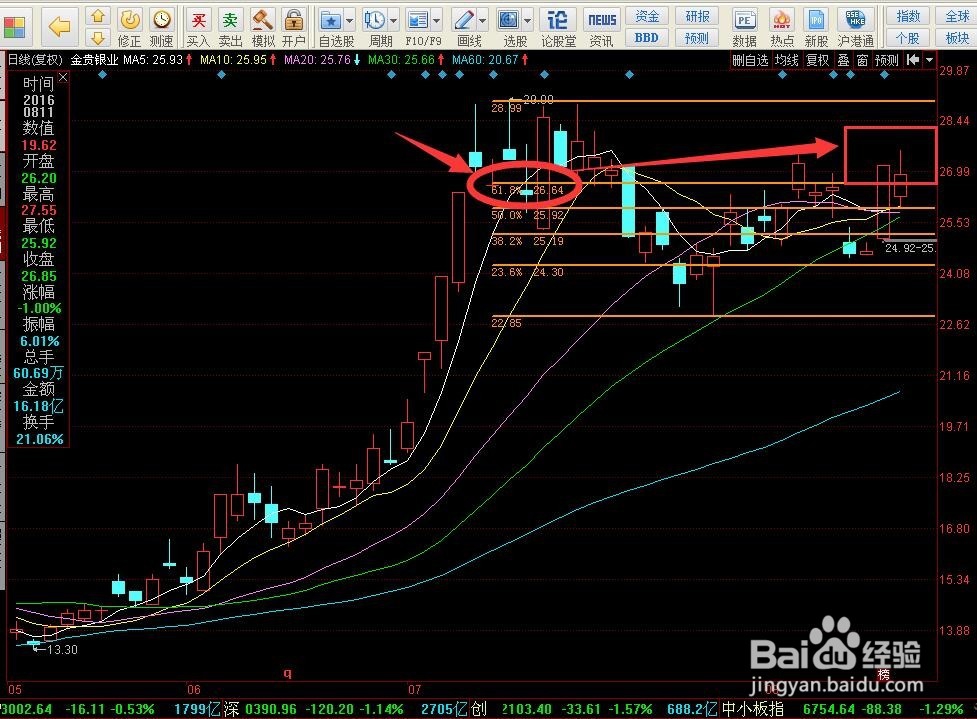This screenshot has height=719, width=977.
Task: Click the 资金 capital flow button
Action: click(x=647, y=16)
